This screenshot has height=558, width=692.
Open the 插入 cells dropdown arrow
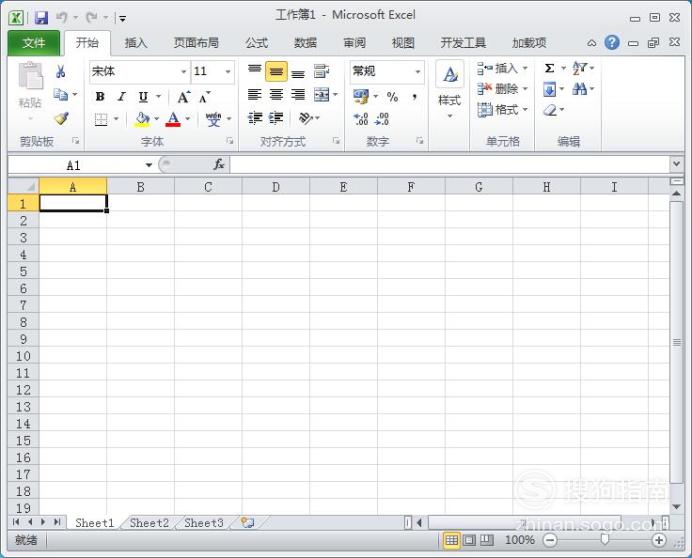click(525, 68)
